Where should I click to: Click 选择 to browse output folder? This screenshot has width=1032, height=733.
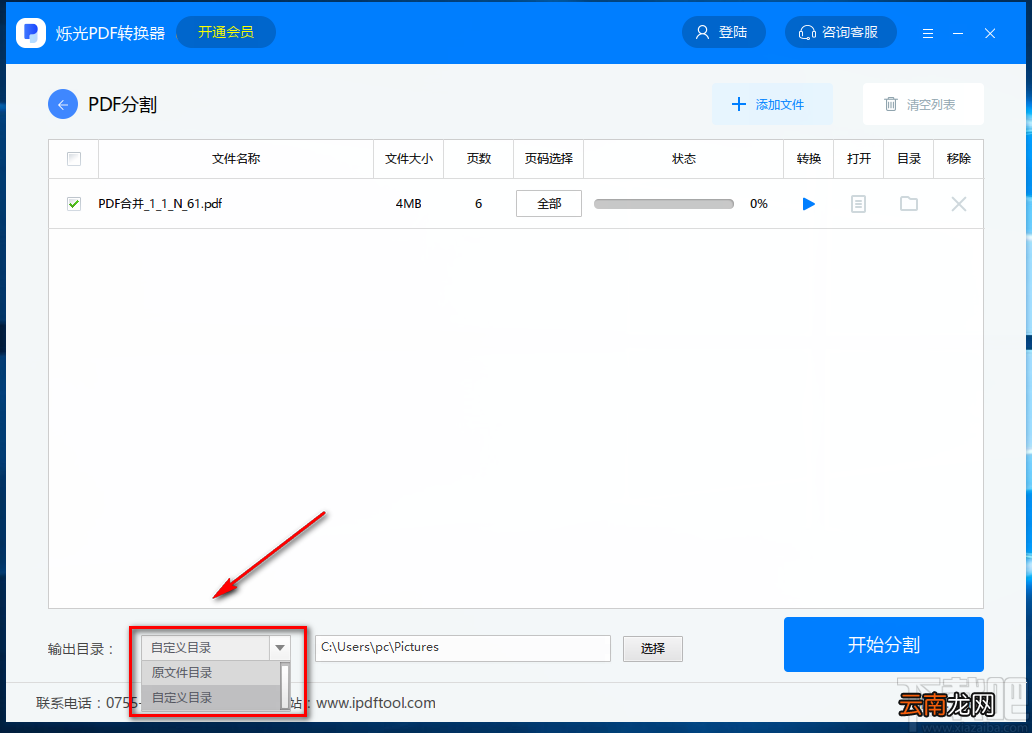pos(653,649)
